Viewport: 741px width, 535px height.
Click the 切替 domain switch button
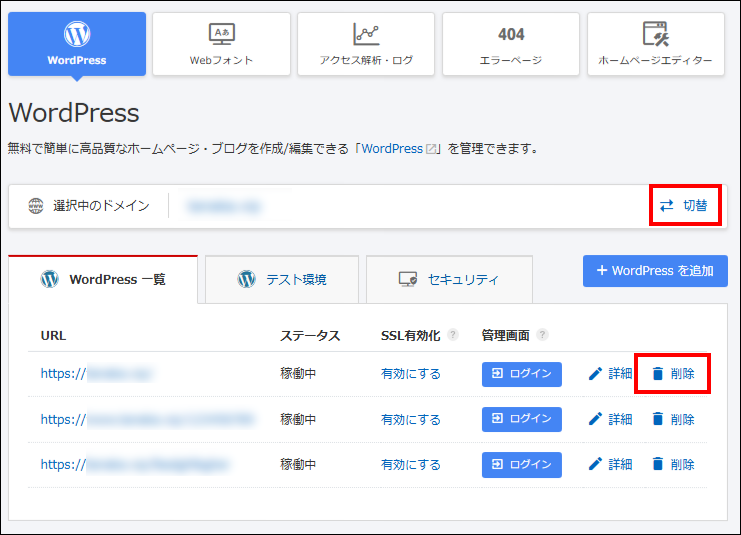point(685,206)
